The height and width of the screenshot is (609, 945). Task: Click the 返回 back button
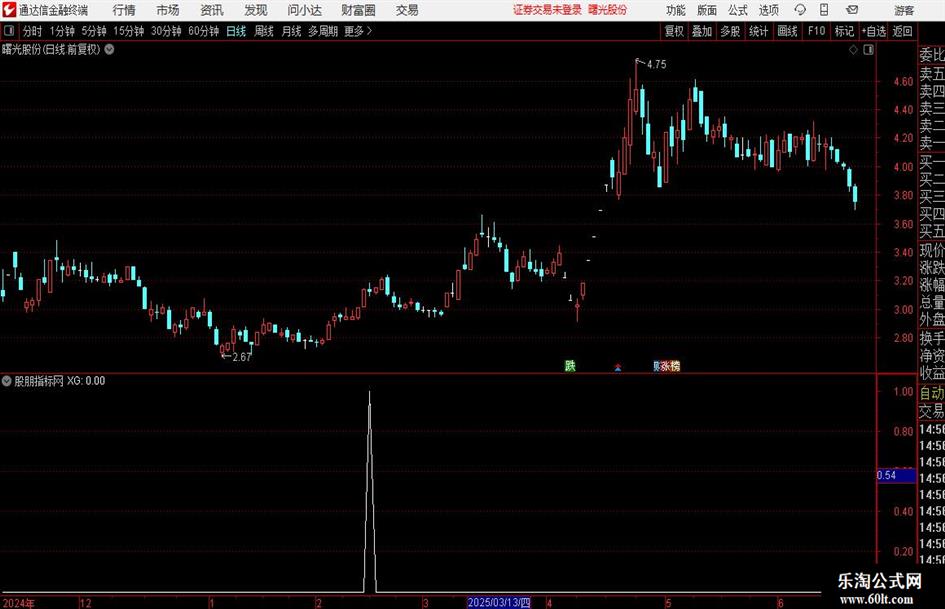[x=902, y=31]
